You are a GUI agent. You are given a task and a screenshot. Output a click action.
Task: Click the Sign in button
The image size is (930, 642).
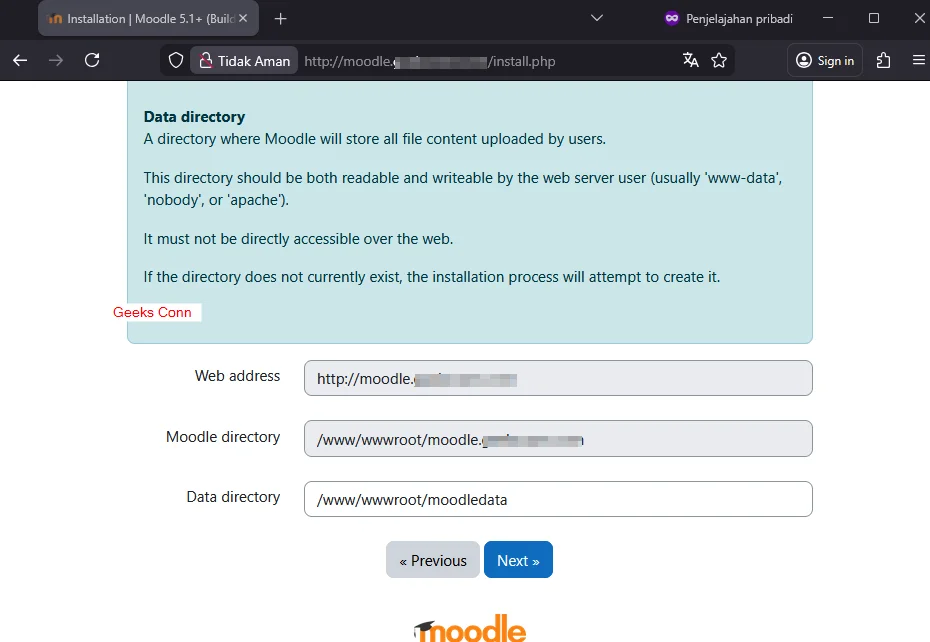click(824, 60)
